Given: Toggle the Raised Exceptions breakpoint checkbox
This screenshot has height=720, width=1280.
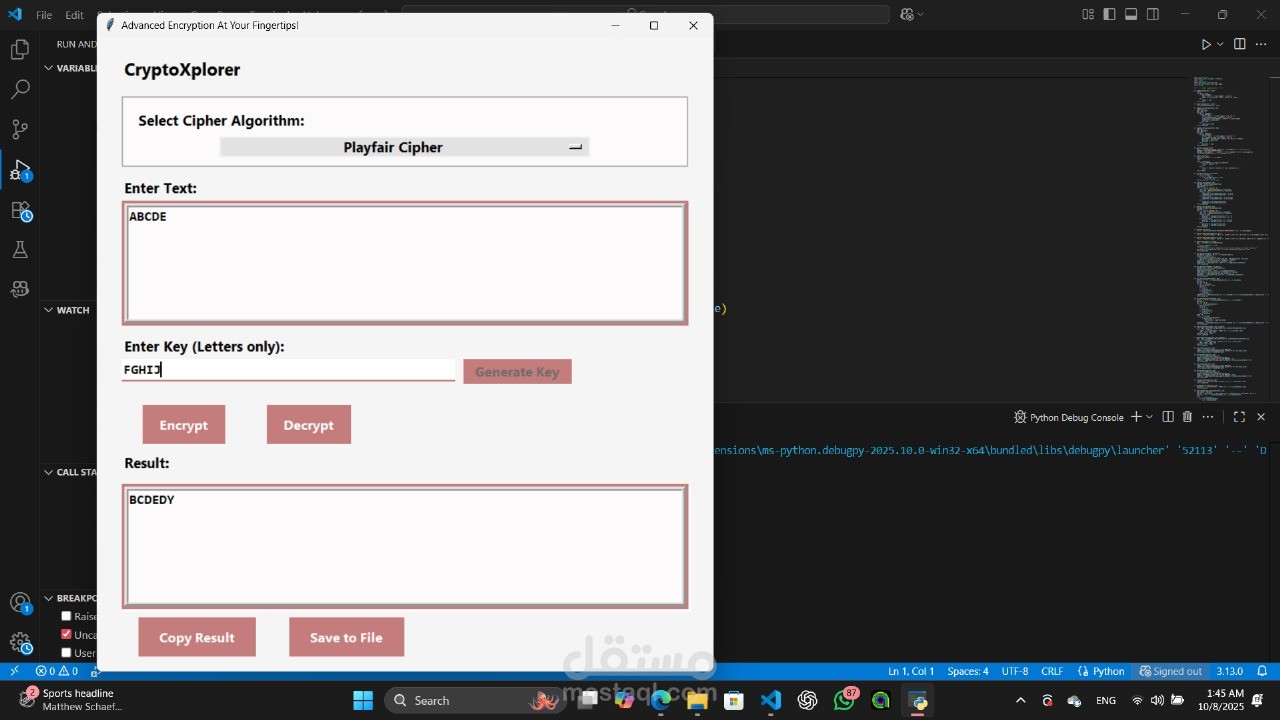Looking at the screenshot, I should [66, 616].
